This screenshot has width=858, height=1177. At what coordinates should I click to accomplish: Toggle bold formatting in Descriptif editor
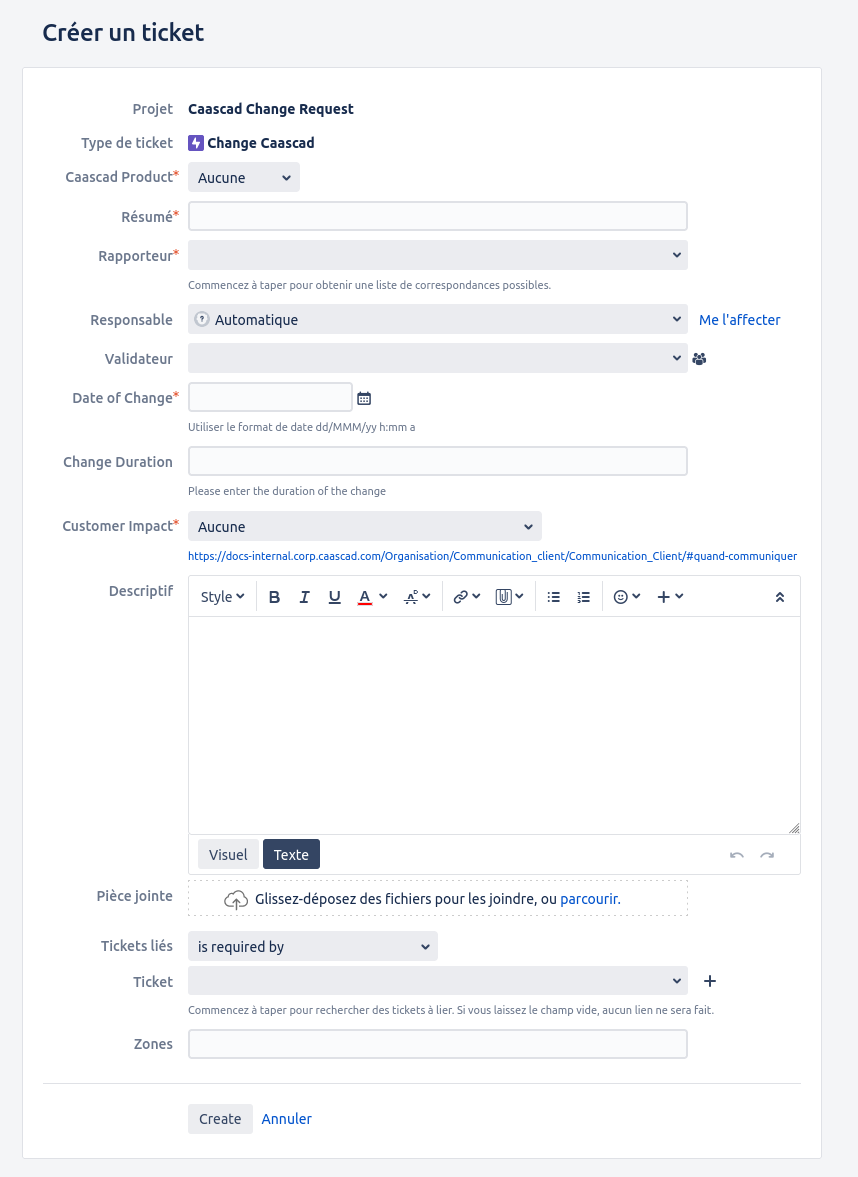pos(274,597)
